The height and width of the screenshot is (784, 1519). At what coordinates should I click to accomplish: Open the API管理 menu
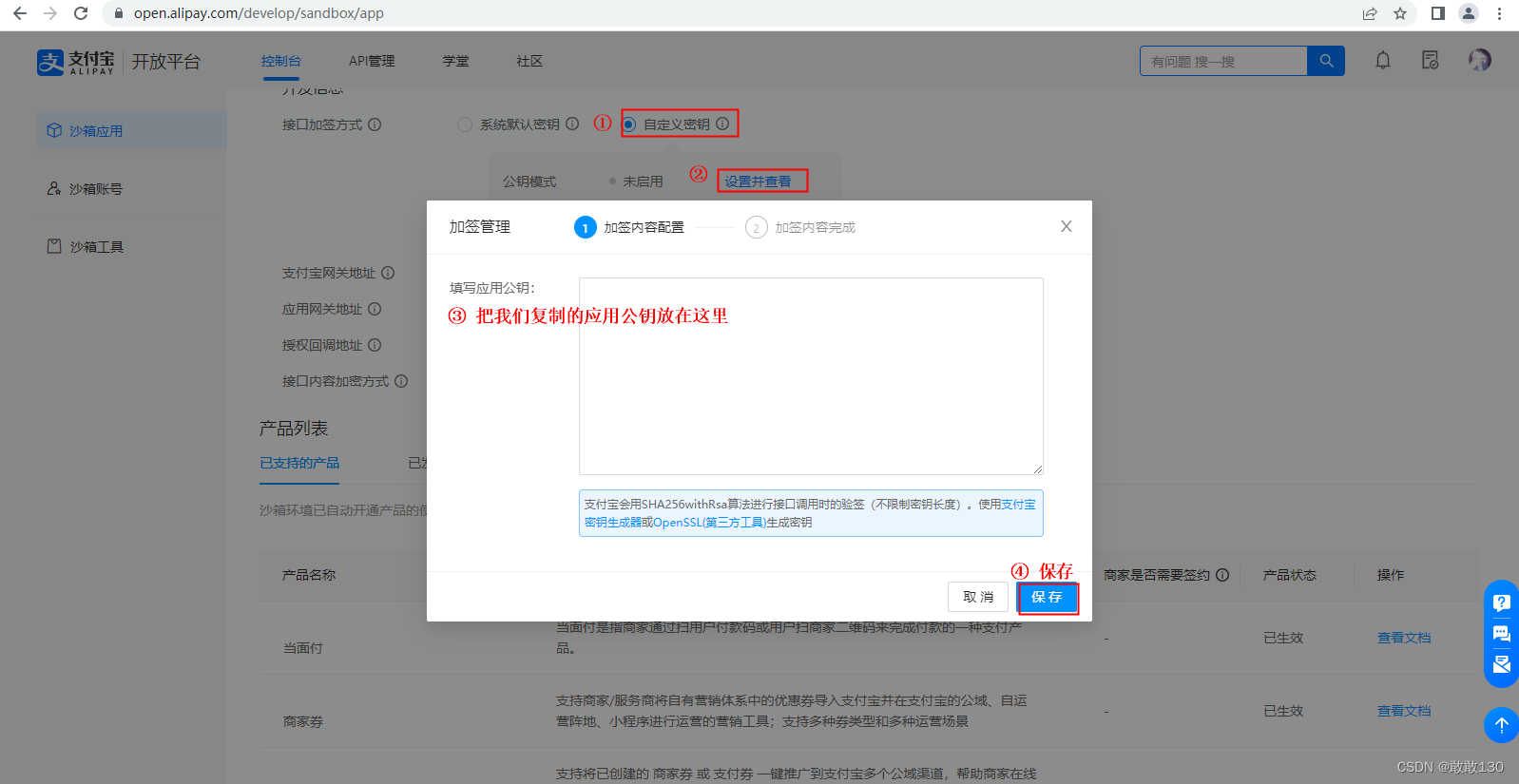pyautogui.click(x=372, y=61)
